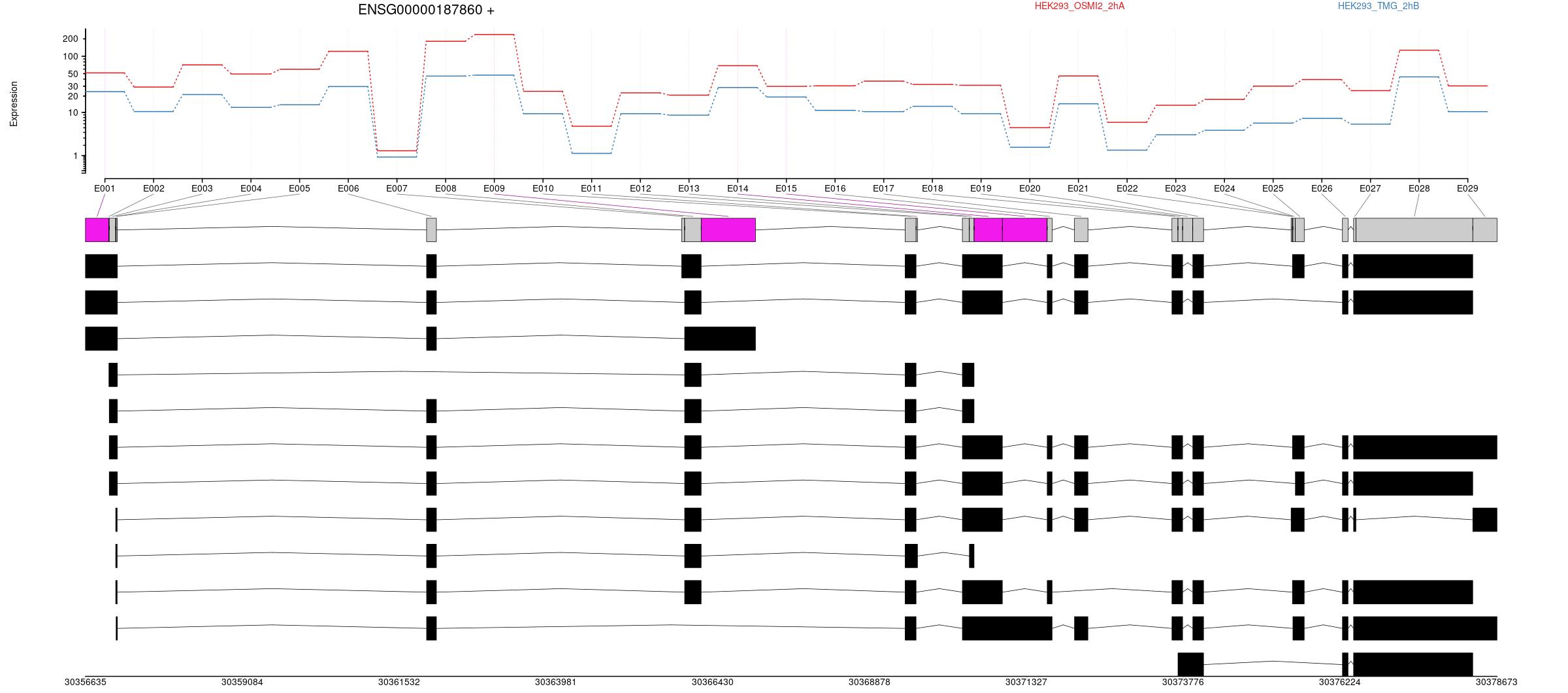Image resolution: width=1568 pixels, height=693 pixels.
Task: Click genomic coordinate 30371327
Action: pos(1026,682)
